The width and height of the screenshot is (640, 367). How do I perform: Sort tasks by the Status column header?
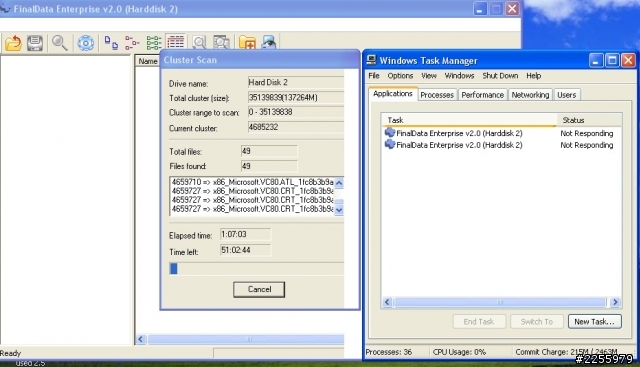[x=589, y=120]
